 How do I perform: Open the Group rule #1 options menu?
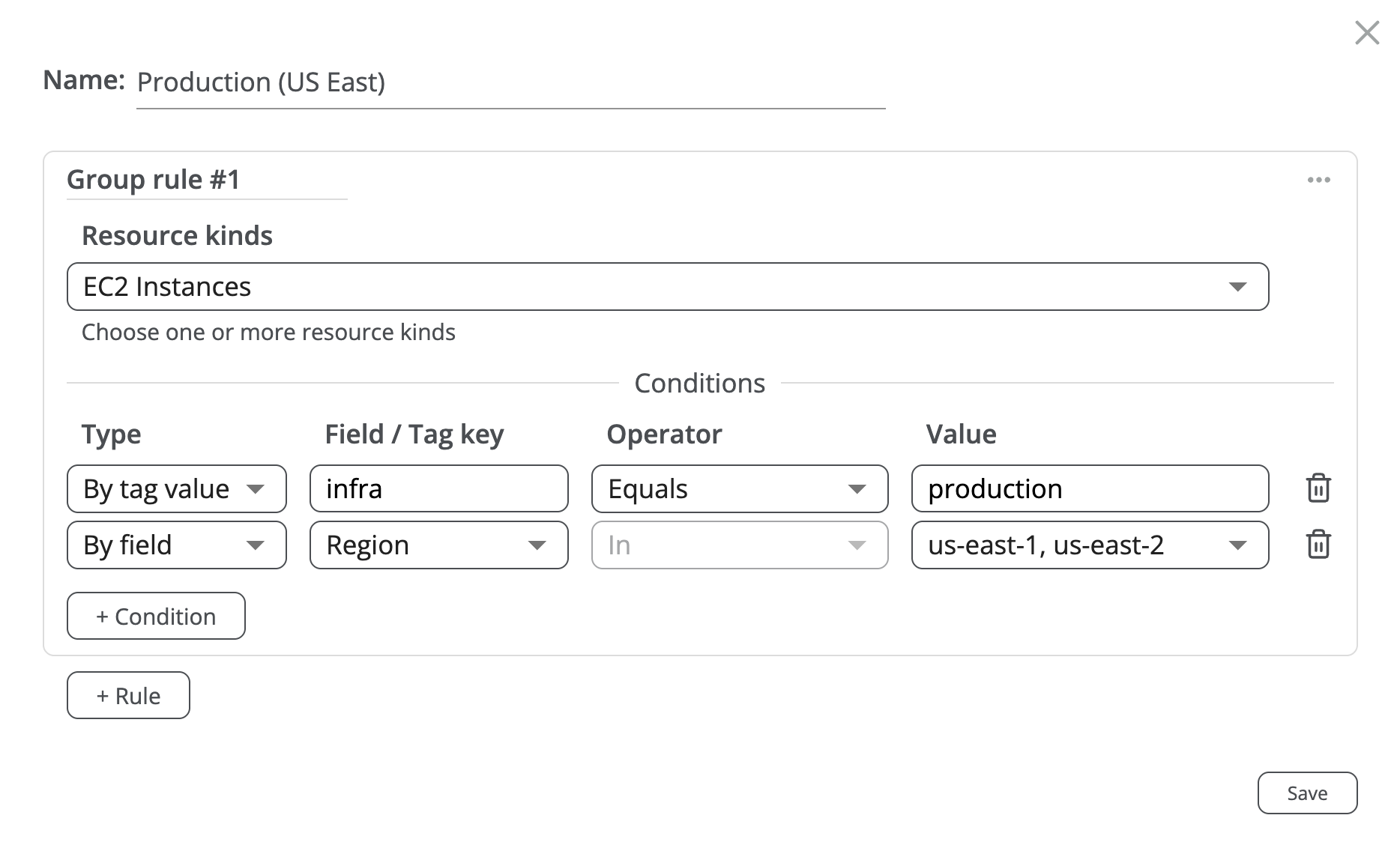(1318, 180)
